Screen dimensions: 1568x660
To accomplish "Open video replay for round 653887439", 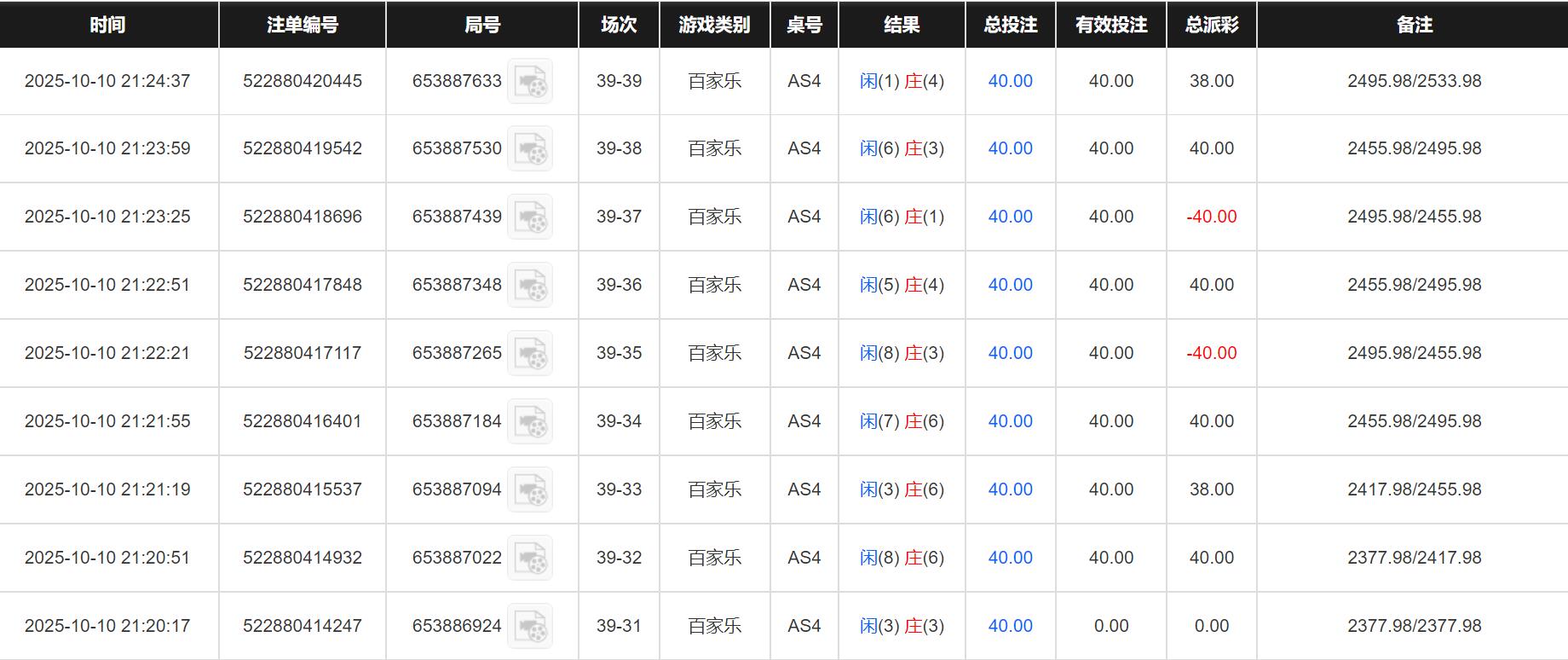I will tap(530, 217).
